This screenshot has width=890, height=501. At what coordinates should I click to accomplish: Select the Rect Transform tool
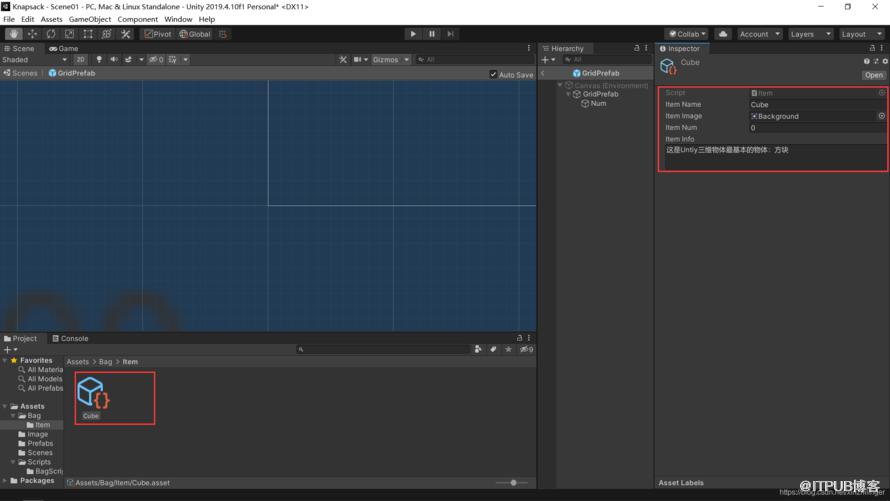(88, 34)
